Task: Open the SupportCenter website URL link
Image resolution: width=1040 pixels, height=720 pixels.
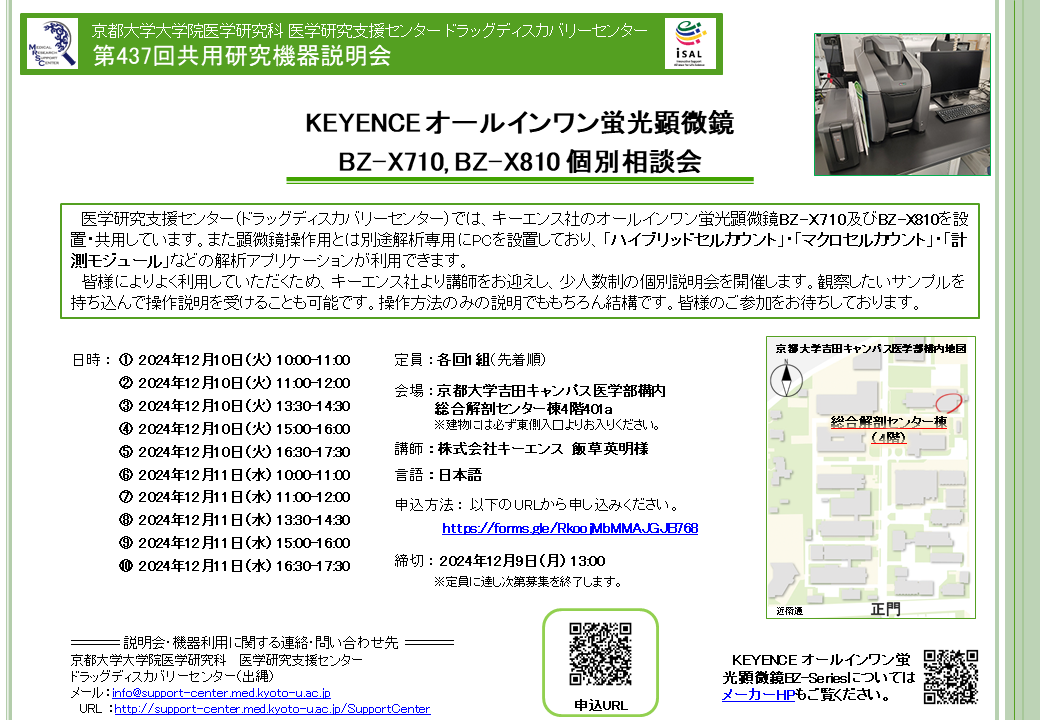Action: [272, 709]
